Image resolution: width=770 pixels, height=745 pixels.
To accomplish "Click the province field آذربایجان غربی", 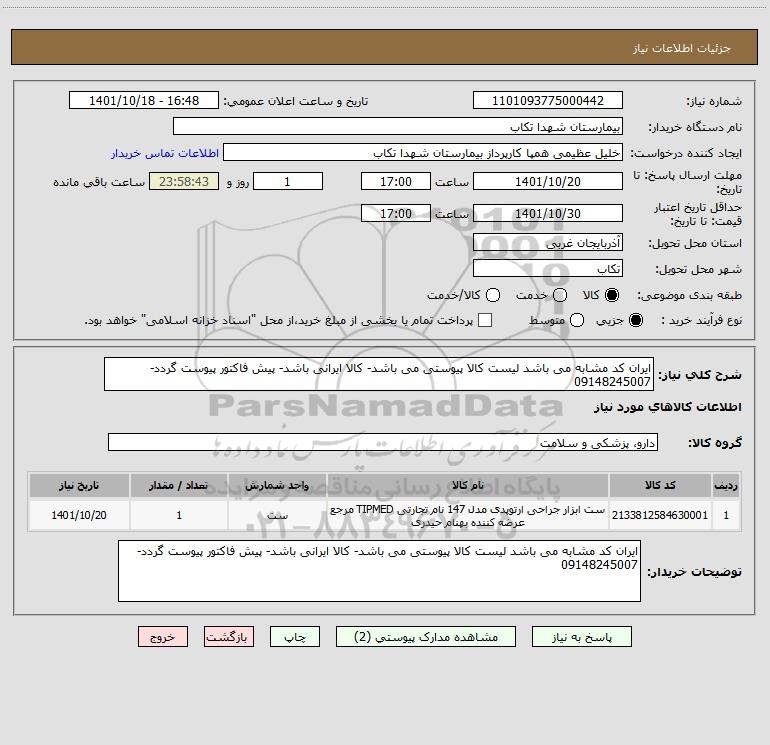I will point(548,243).
